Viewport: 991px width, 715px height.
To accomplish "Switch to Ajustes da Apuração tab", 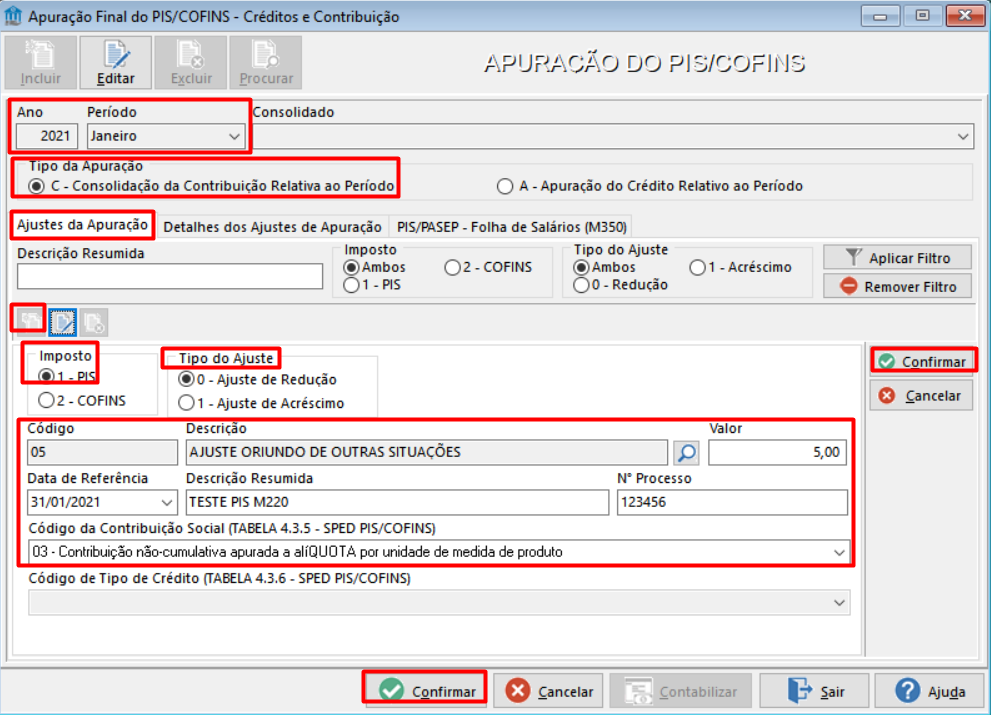I will tap(82, 225).
